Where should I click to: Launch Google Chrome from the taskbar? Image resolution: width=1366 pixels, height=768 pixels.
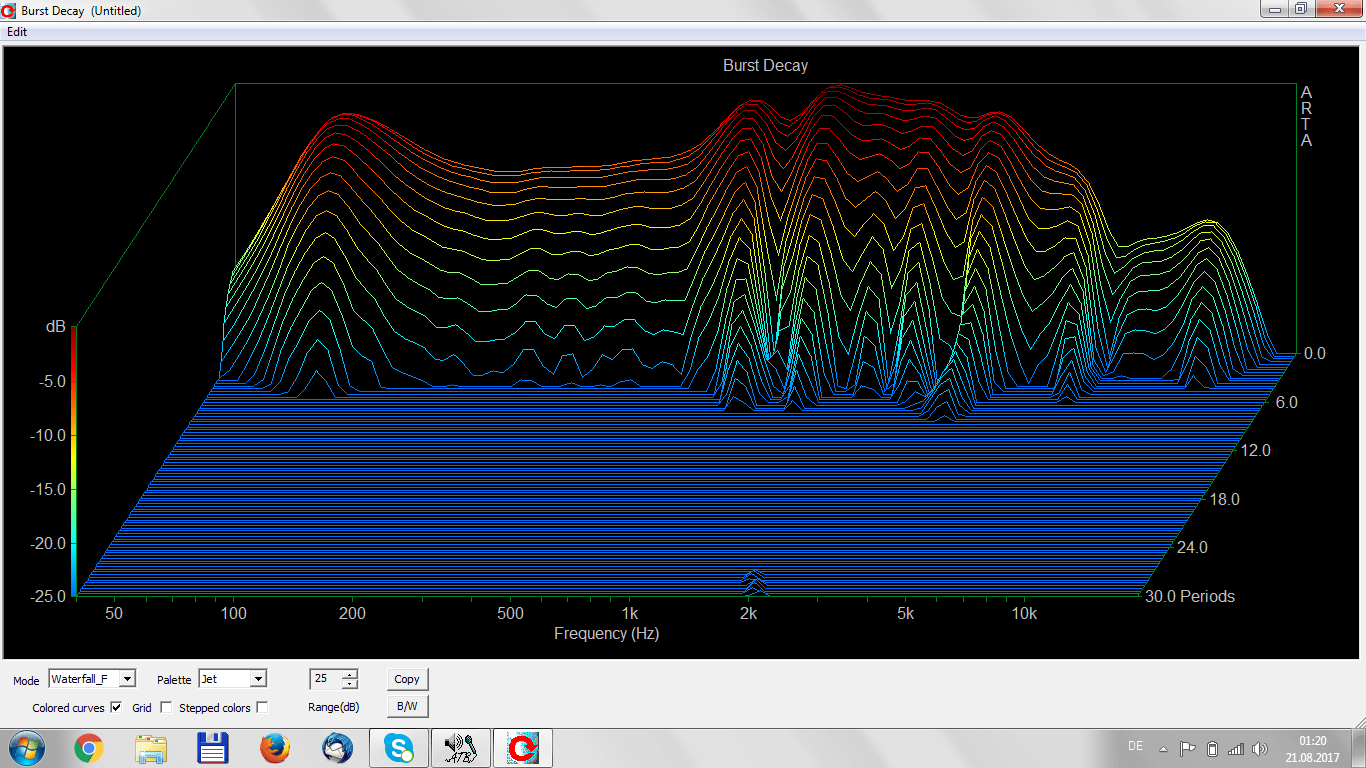click(x=89, y=748)
